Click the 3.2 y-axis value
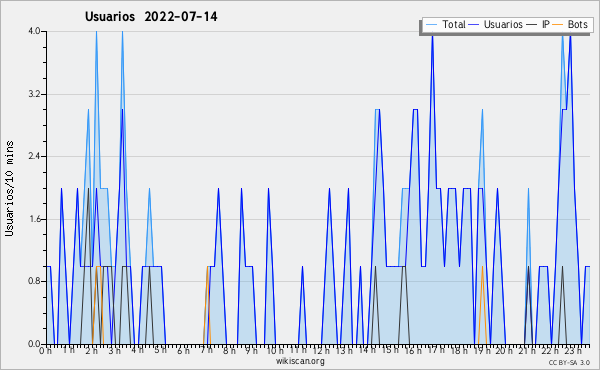This screenshot has height=370, width=600. 34,94
